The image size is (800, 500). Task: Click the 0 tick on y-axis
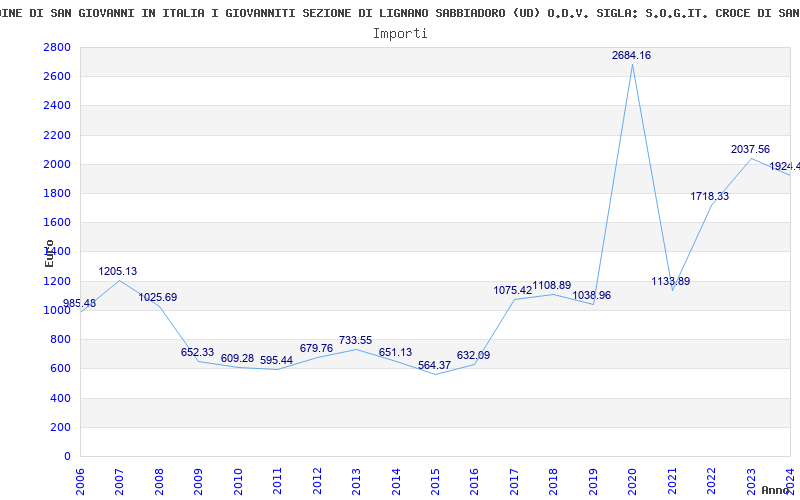coord(66,457)
